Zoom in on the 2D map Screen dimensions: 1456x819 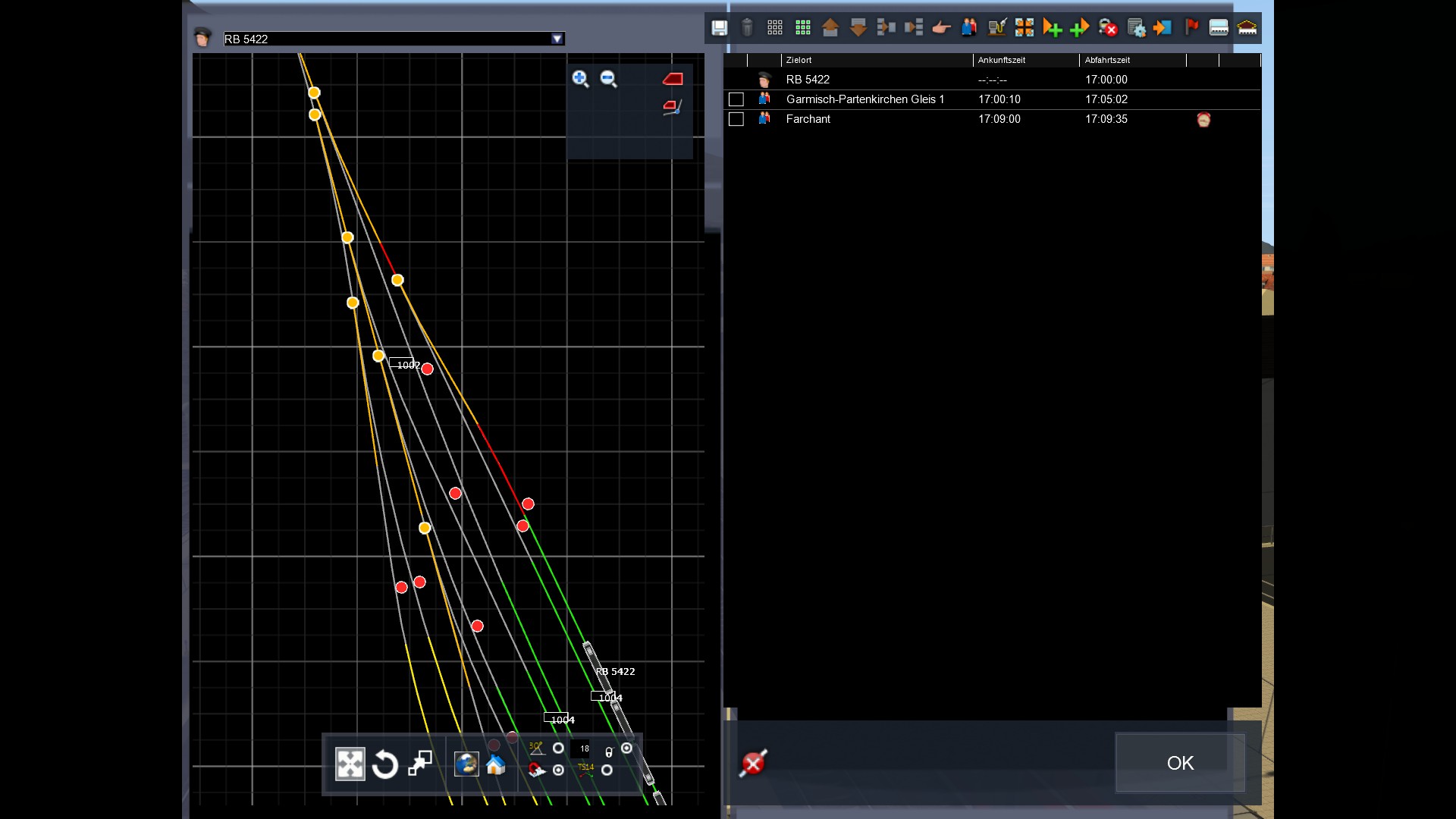click(580, 79)
